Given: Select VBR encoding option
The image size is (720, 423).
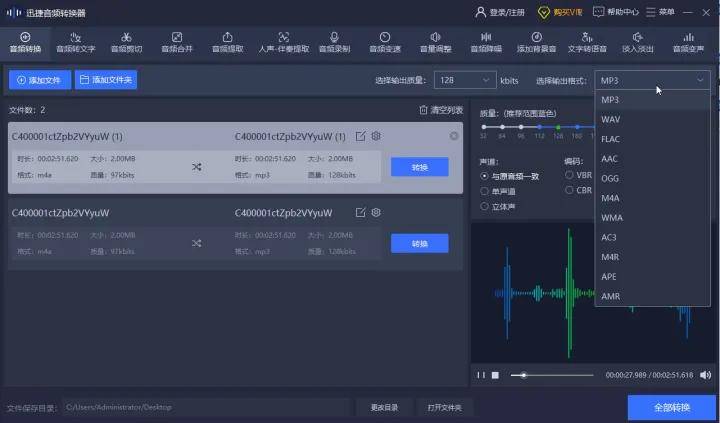Looking at the screenshot, I should point(579,175).
